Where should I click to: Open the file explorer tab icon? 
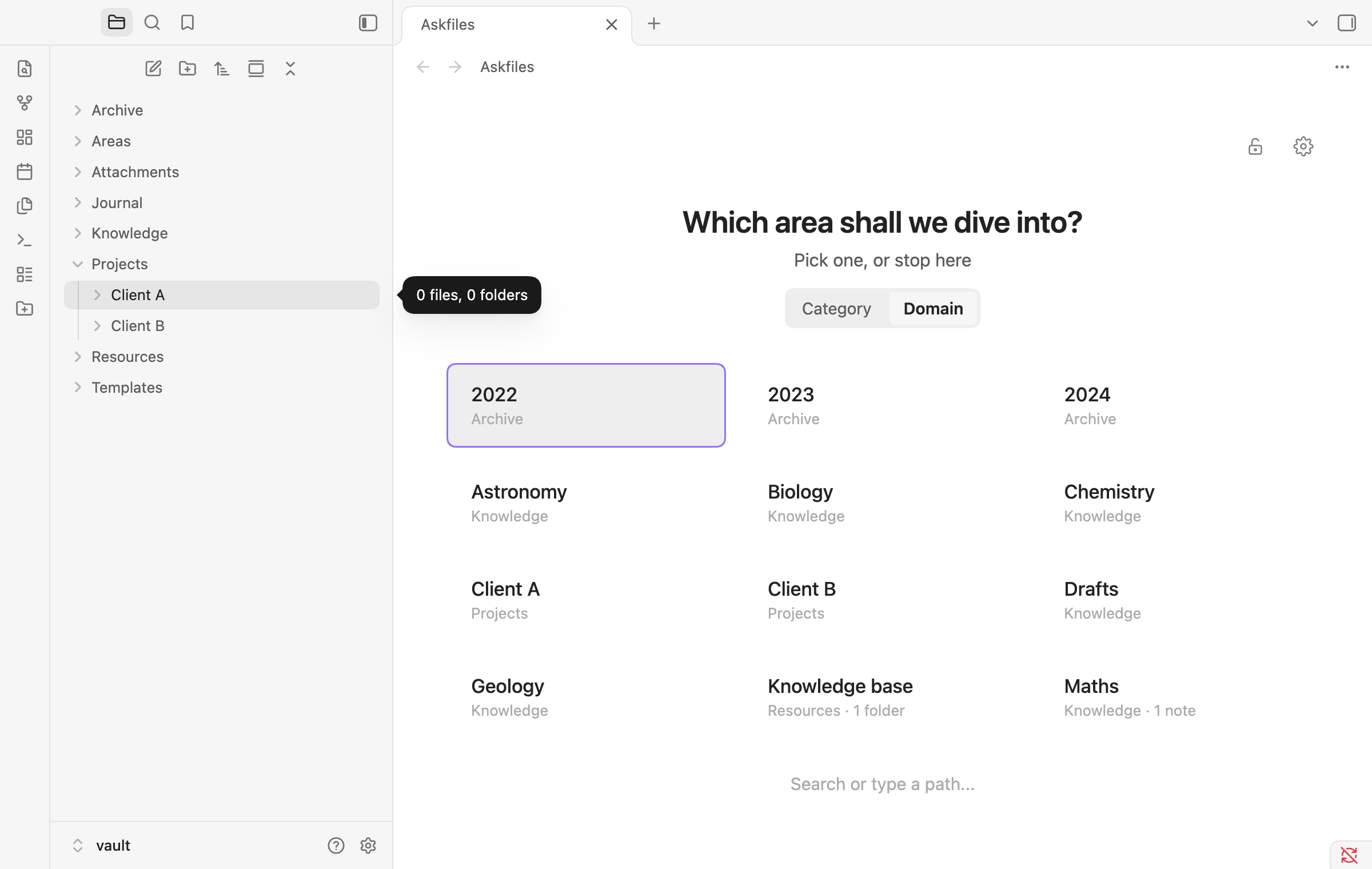(117, 23)
